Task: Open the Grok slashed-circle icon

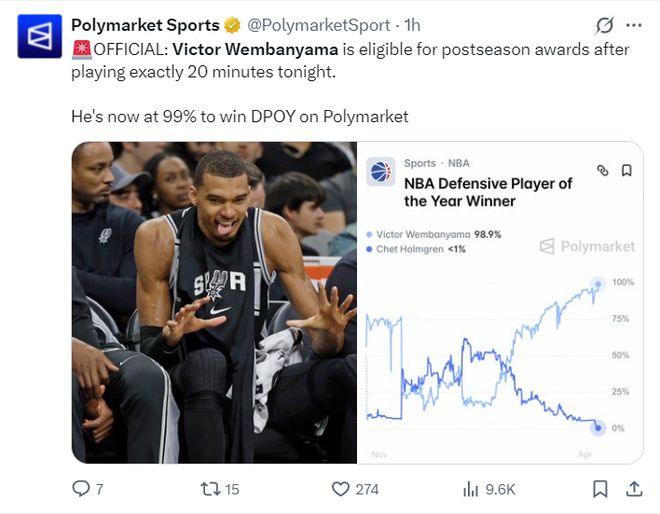Action: [x=604, y=25]
